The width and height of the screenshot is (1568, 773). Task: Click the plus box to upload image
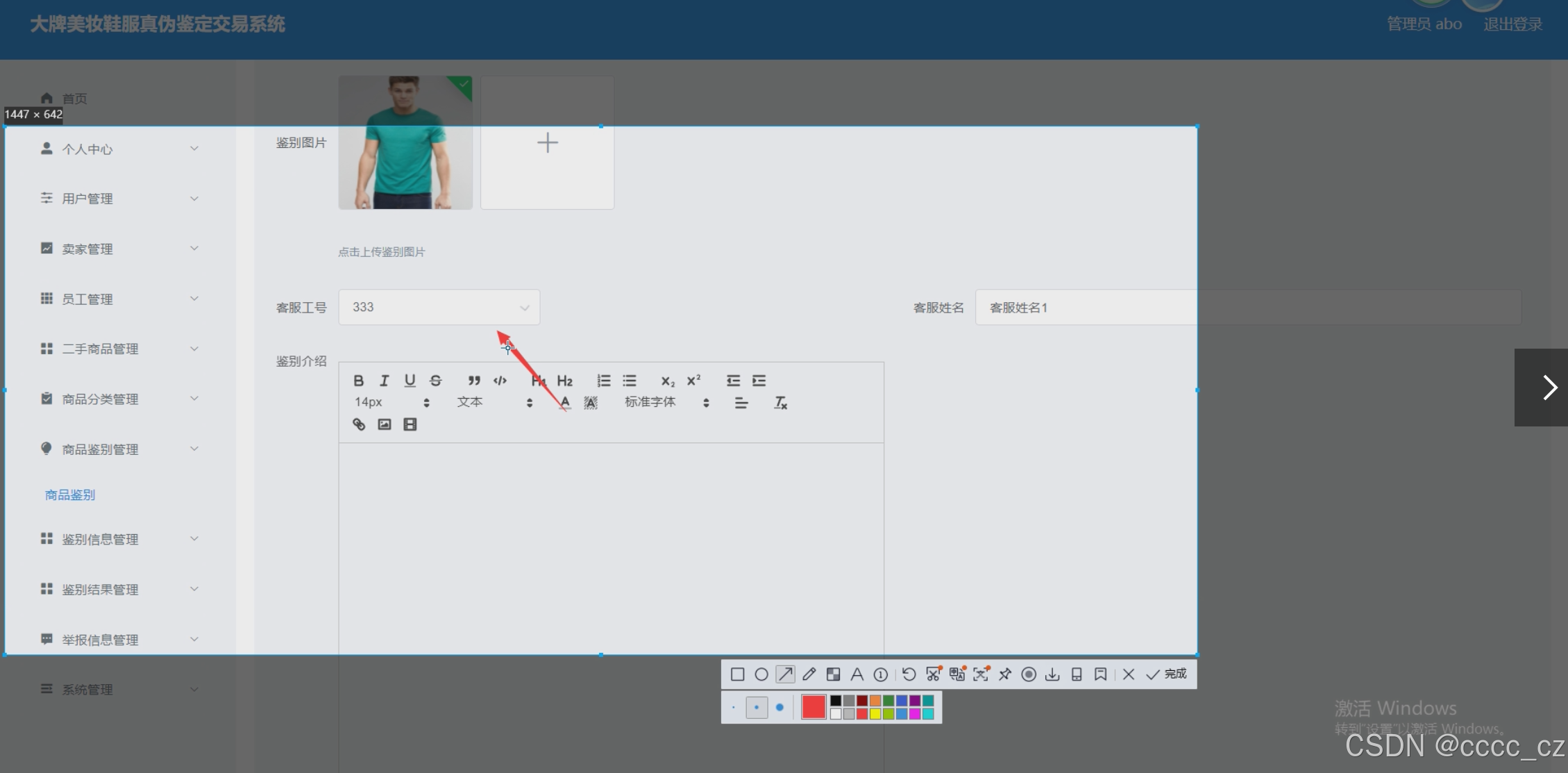point(547,143)
